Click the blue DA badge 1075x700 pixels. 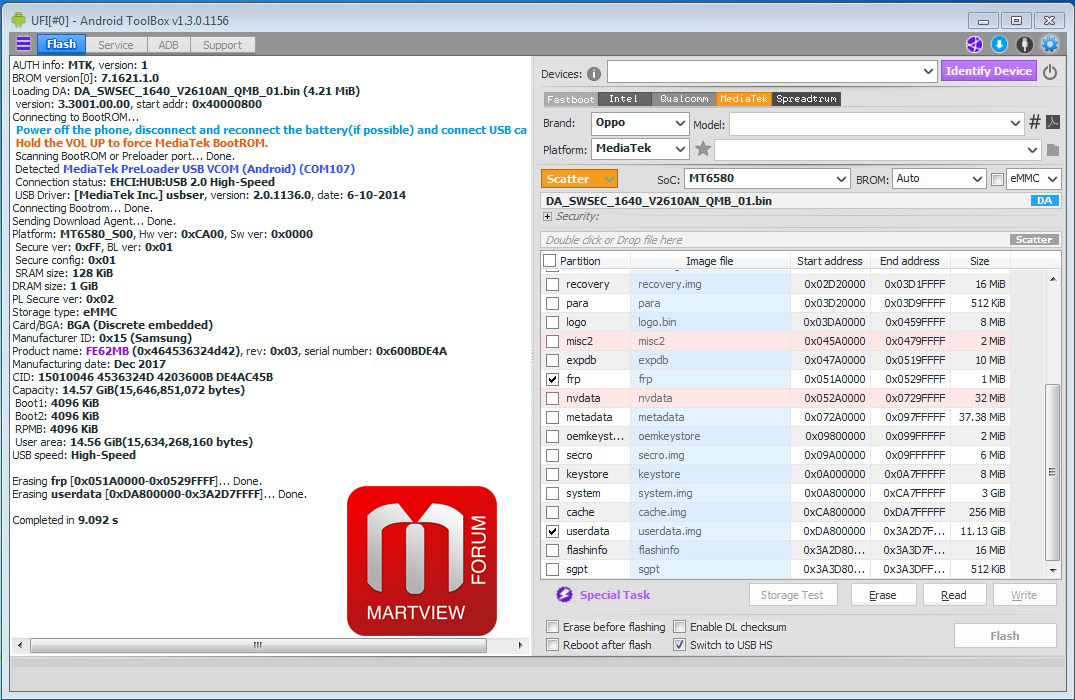pyautogui.click(x=1044, y=201)
